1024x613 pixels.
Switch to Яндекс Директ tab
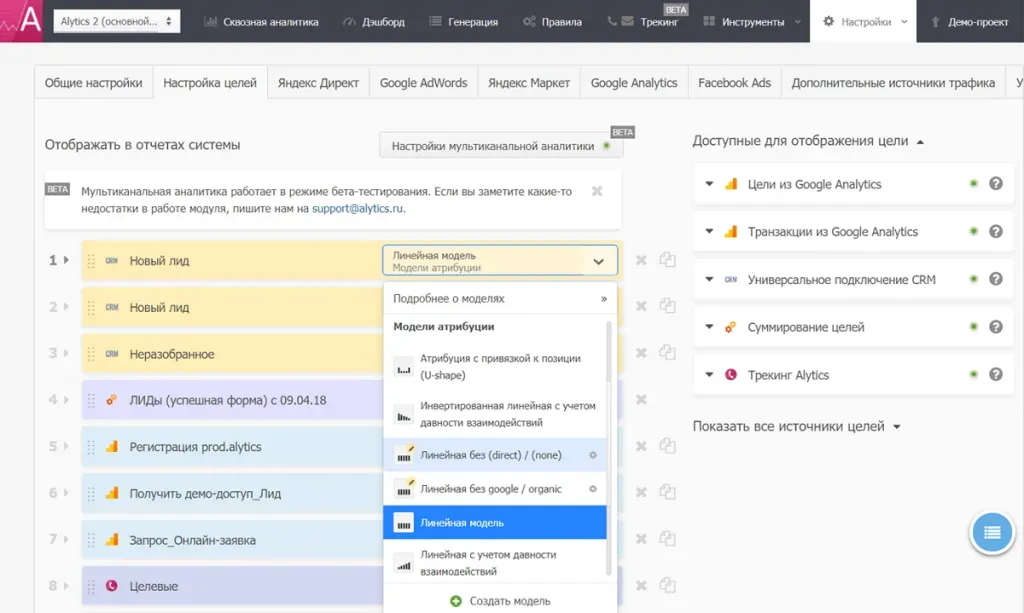318,83
